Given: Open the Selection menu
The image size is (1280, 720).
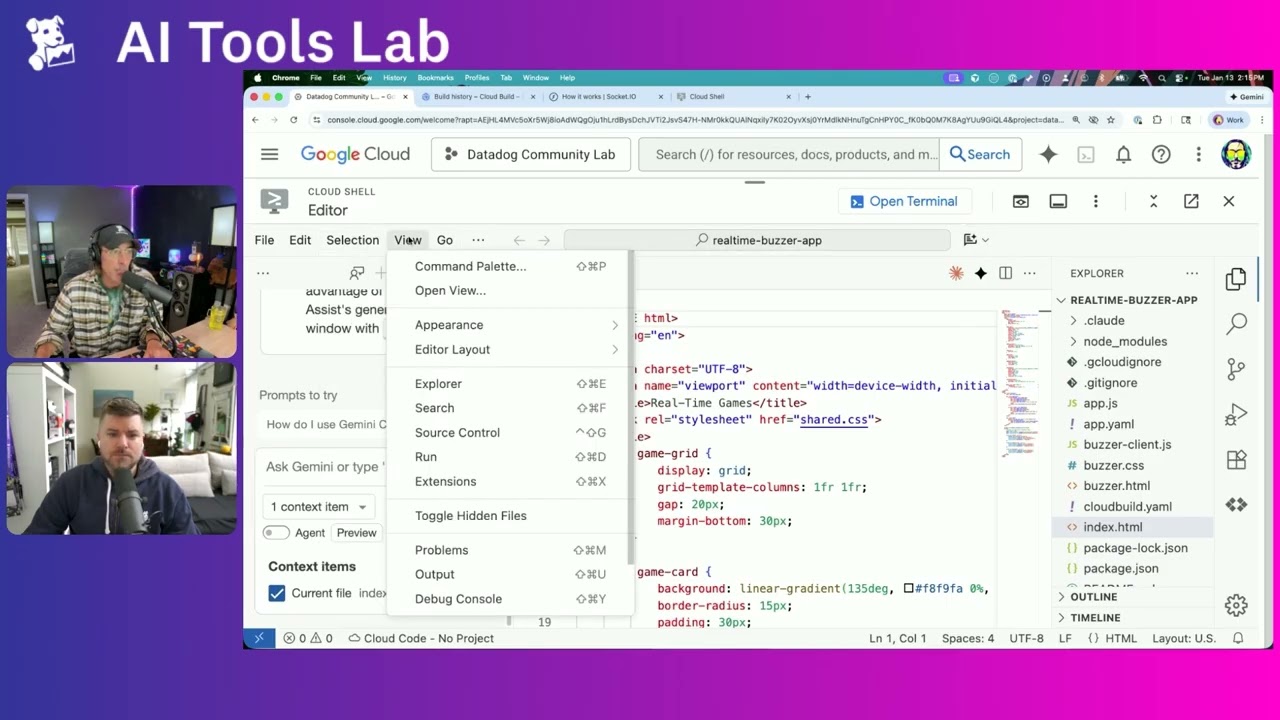Looking at the screenshot, I should [x=352, y=240].
